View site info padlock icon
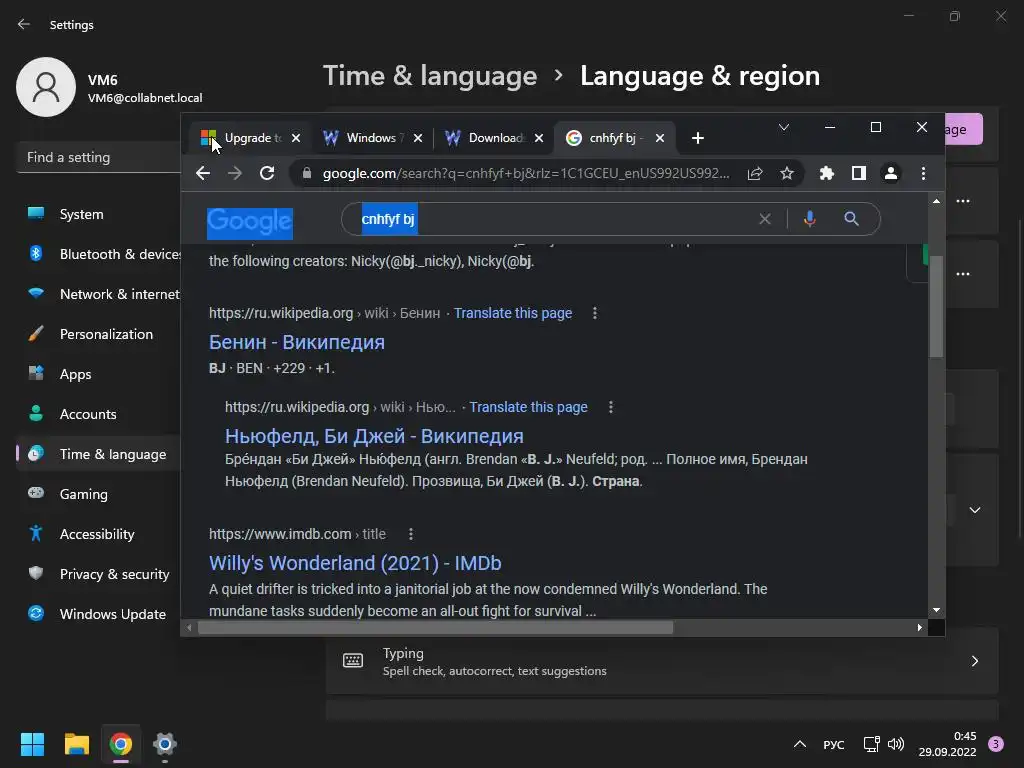1024x768 pixels. tap(306, 173)
